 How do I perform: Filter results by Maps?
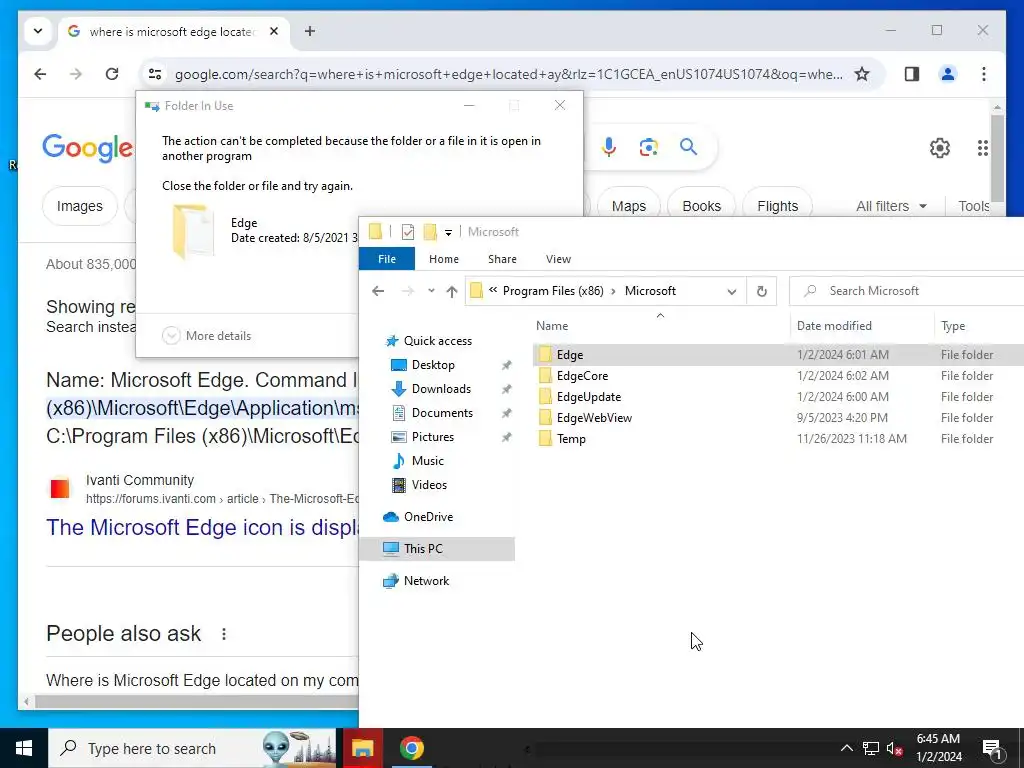tap(628, 206)
